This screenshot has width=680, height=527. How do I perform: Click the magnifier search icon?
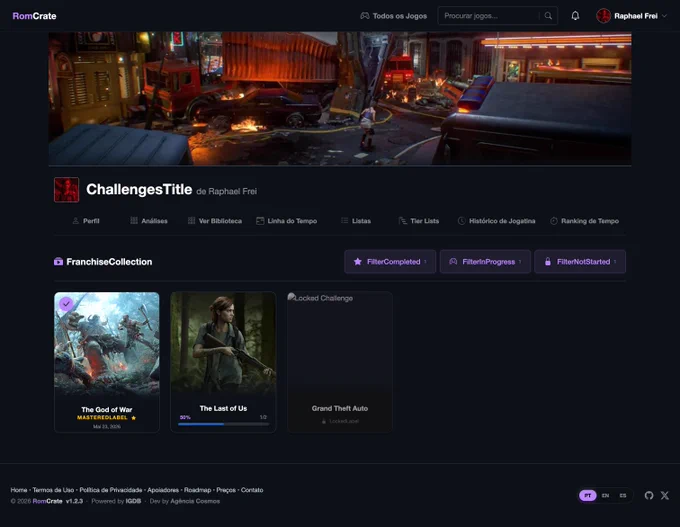click(548, 16)
